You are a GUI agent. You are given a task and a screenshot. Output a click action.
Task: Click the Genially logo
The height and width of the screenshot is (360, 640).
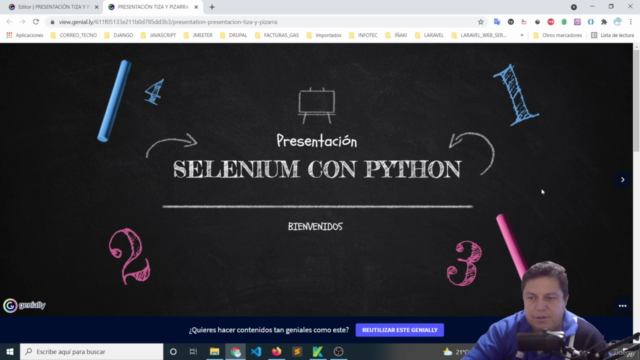[24, 305]
